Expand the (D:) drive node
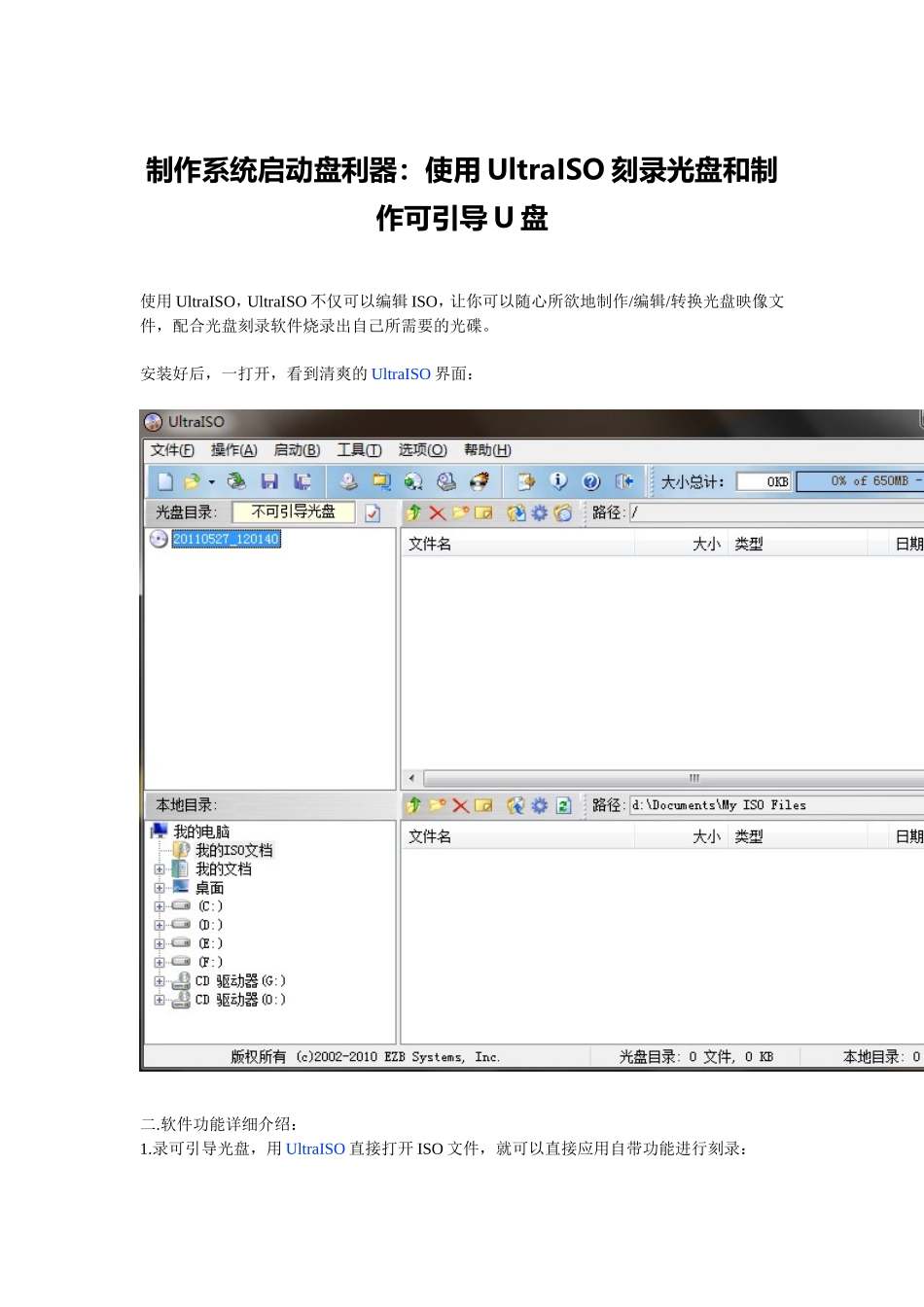The image size is (924, 1307). [160, 925]
